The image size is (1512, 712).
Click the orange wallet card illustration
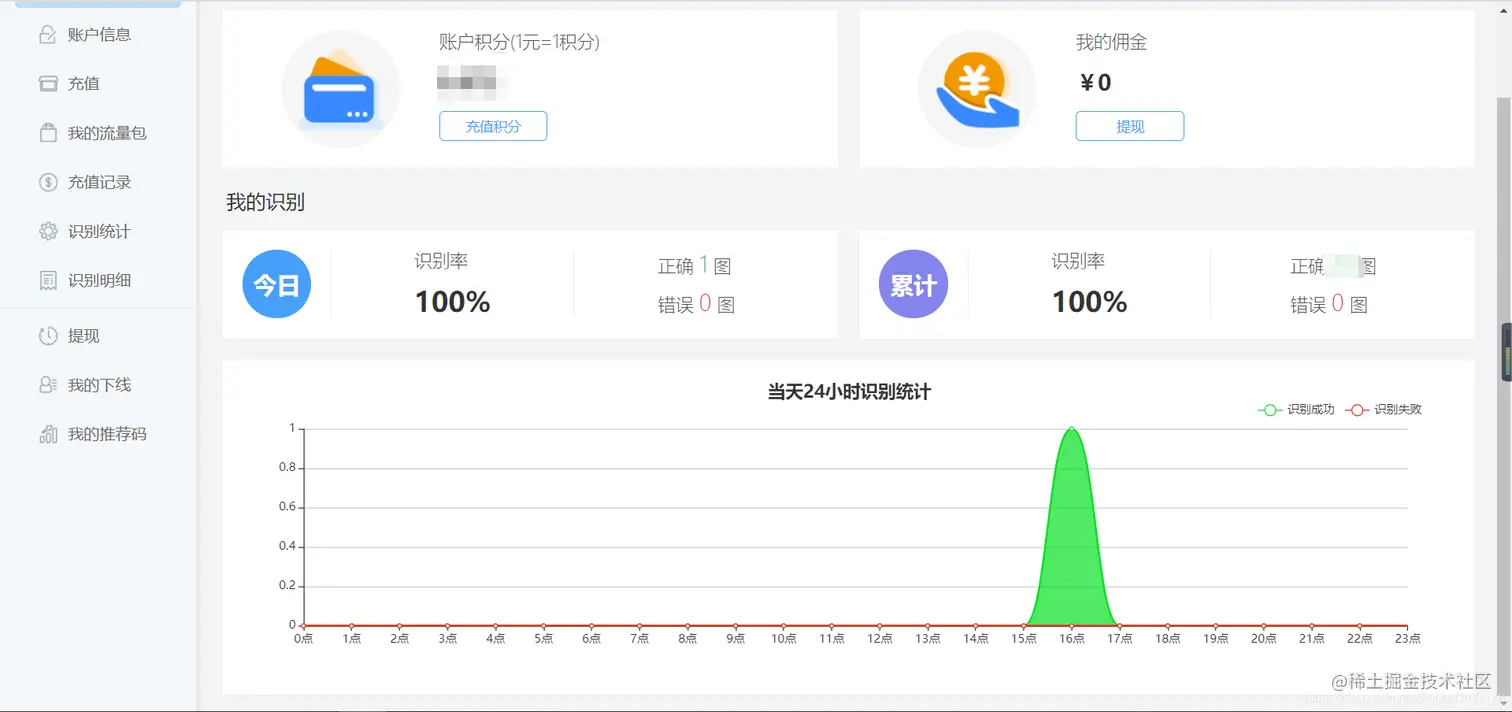click(341, 88)
